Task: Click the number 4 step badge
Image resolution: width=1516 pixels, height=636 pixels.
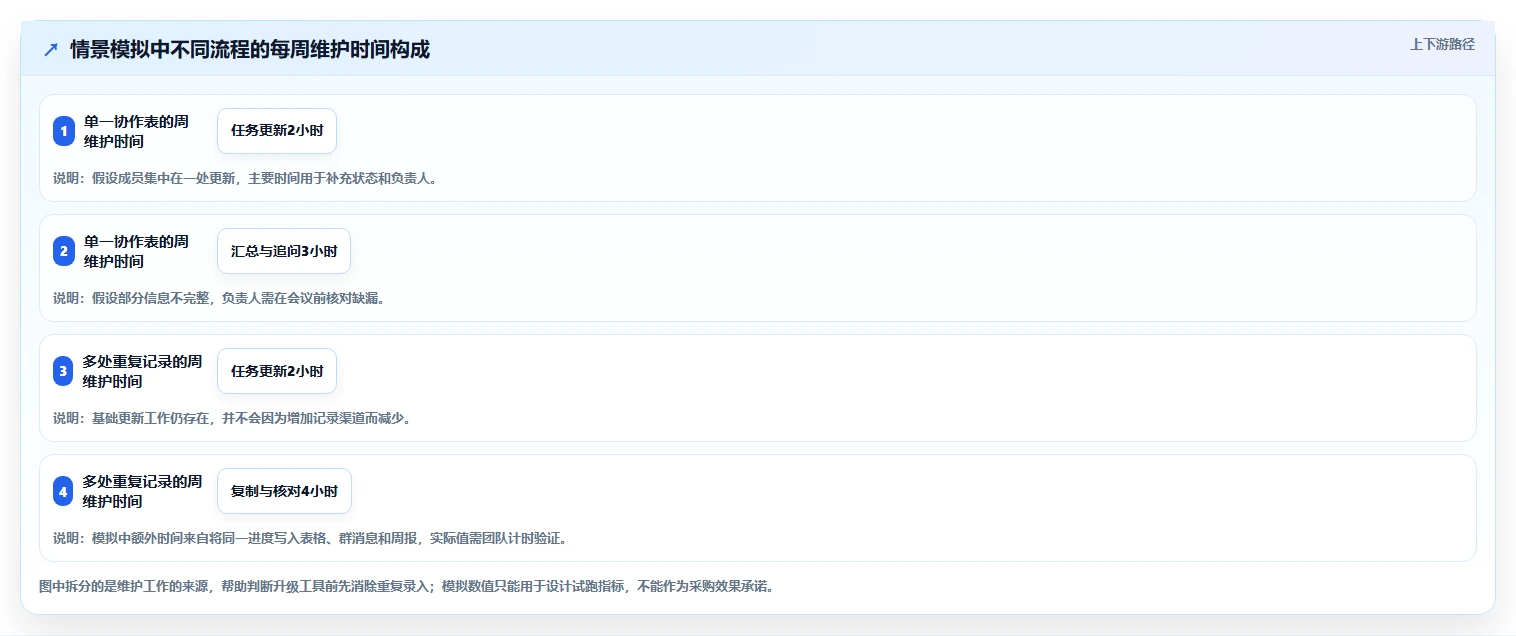Action: pos(64,491)
